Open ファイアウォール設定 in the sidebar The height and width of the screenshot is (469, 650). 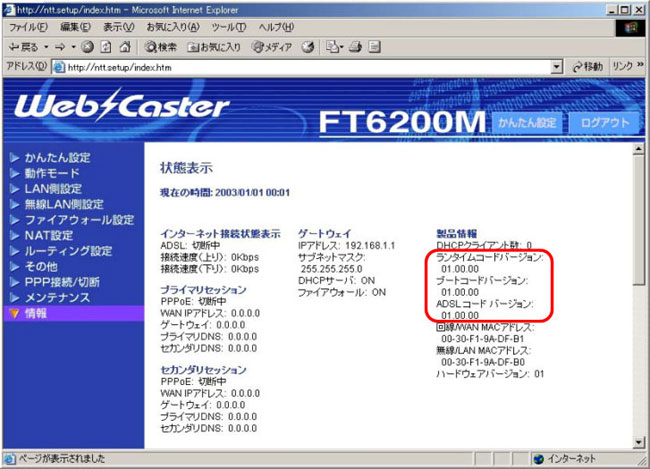tap(79, 220)
